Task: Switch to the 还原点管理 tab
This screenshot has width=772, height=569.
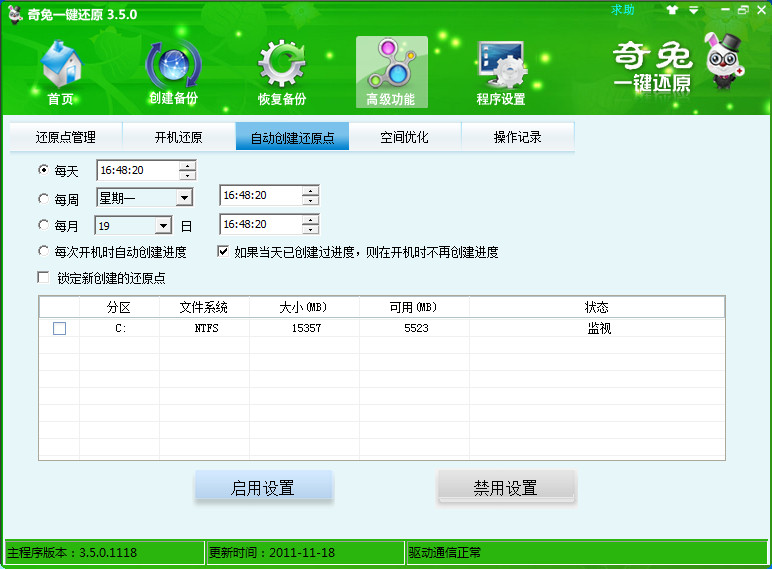Action: 66,137
